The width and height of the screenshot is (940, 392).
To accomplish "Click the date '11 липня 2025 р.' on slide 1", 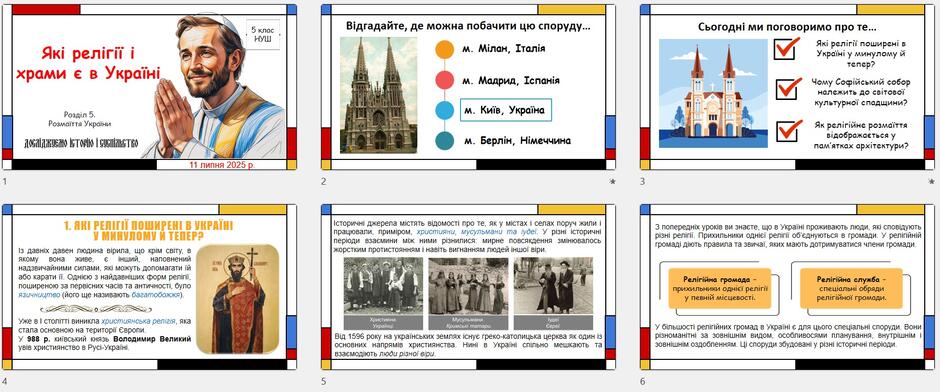I will click(x=221, y=164).
